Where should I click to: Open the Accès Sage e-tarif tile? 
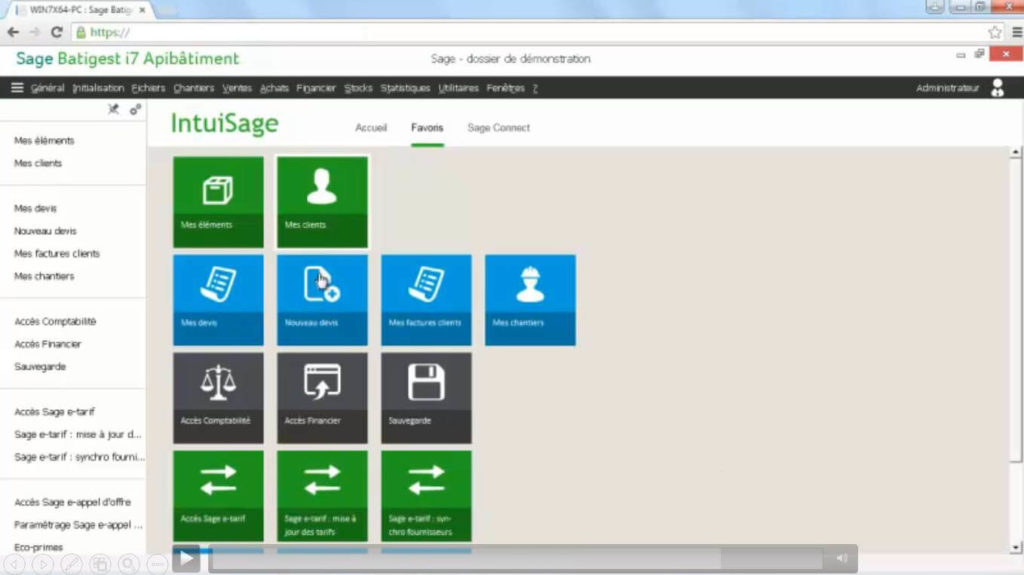pos(218,495)
